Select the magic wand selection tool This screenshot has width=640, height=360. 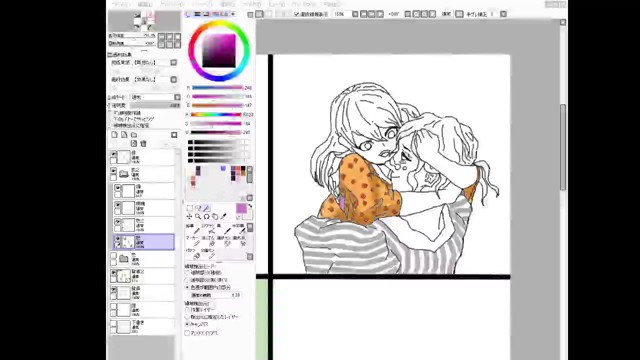click(x=207, y=208)
